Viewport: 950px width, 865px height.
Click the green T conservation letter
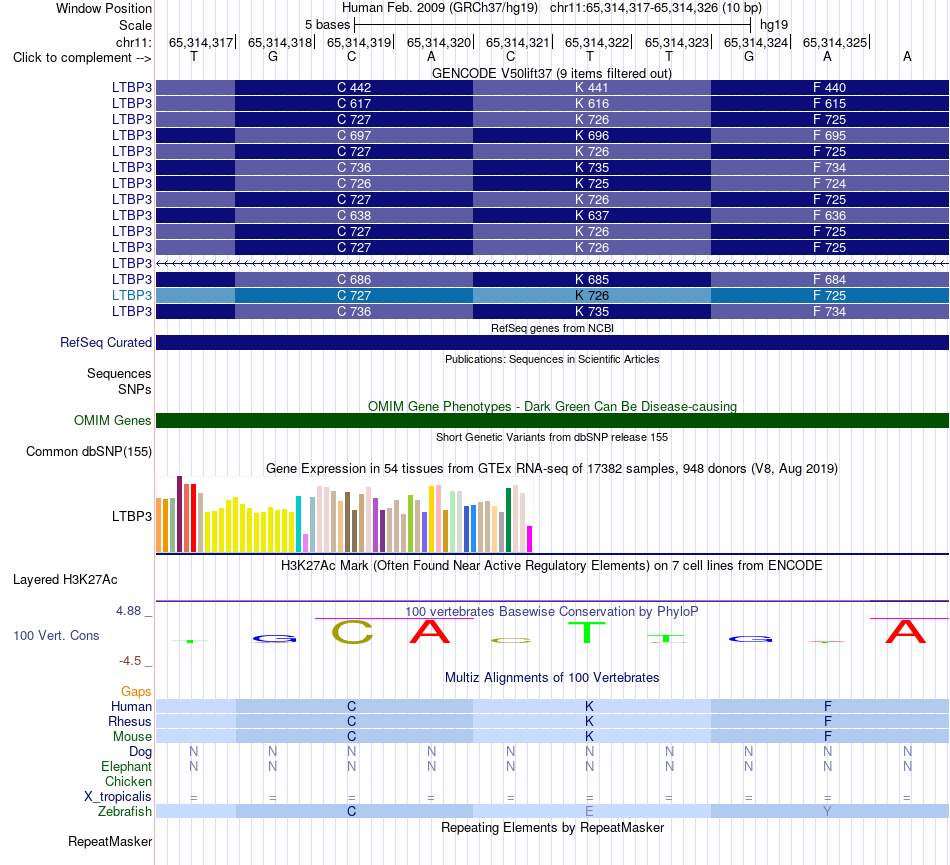[x=587, y=633]
